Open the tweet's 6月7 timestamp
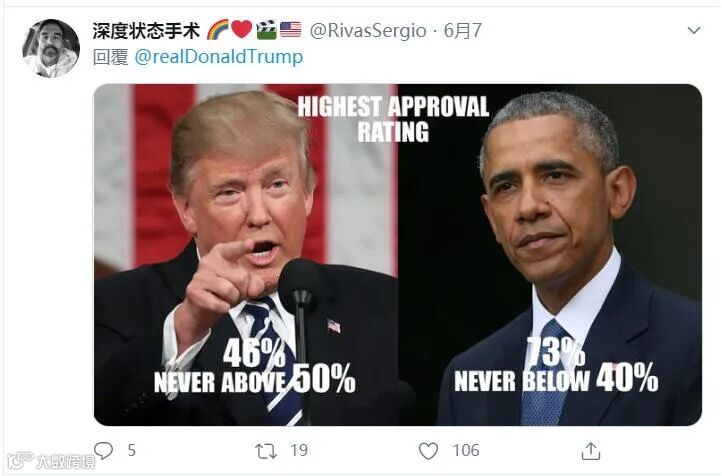This screenshot has width=722, height=476. [x=462, y=31]
